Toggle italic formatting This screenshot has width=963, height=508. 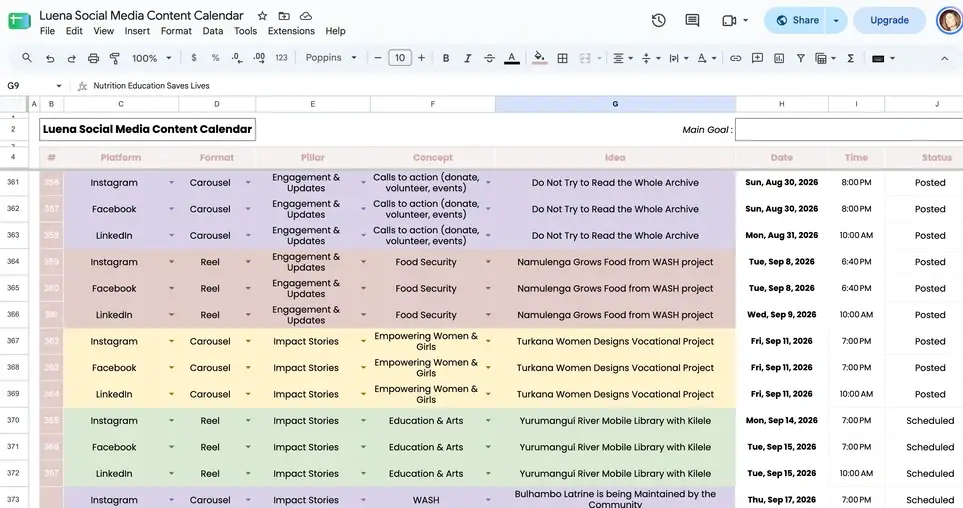[x=467, y=58]
